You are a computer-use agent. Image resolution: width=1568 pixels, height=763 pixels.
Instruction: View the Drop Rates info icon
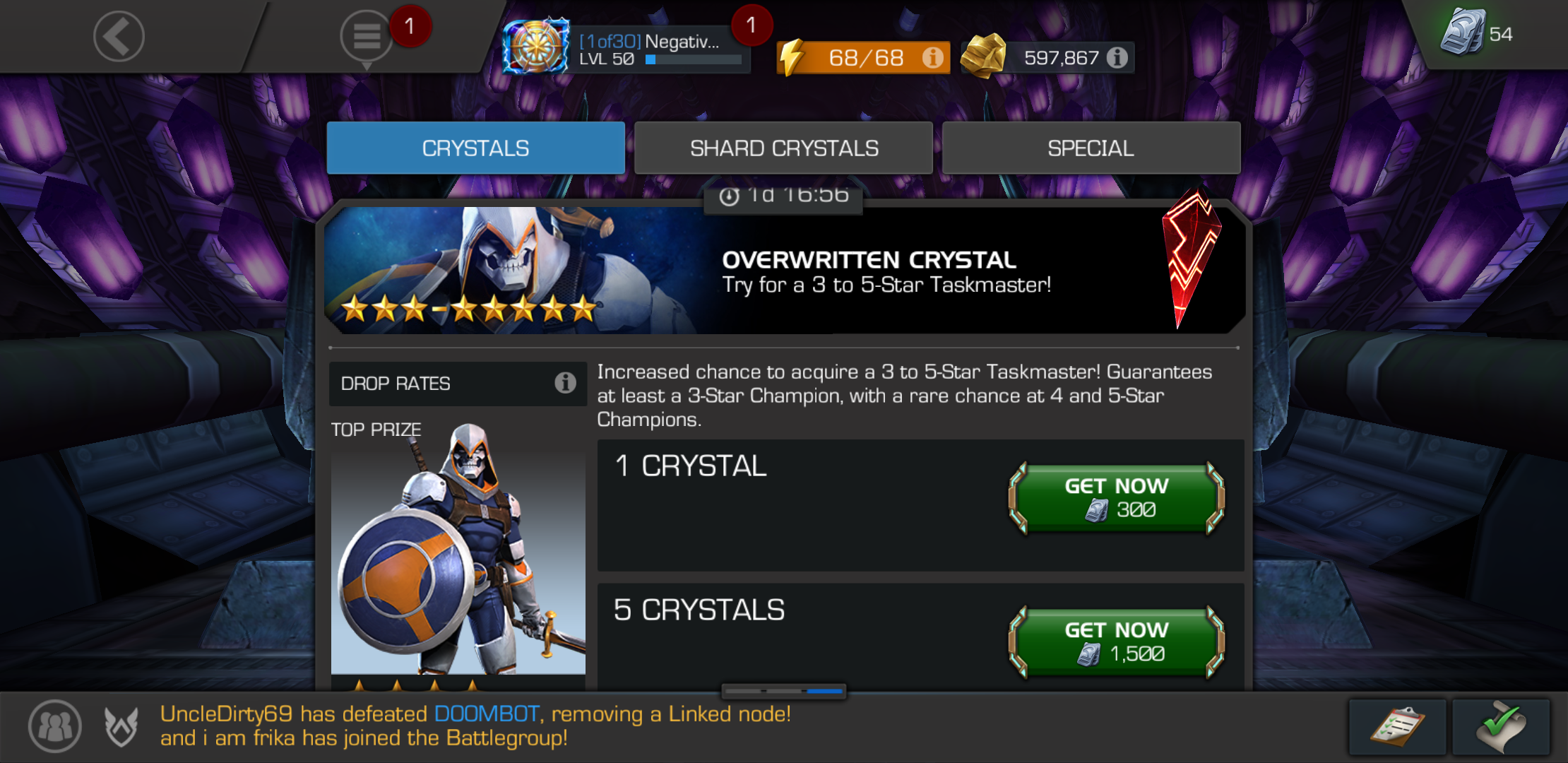coord(565,383)
